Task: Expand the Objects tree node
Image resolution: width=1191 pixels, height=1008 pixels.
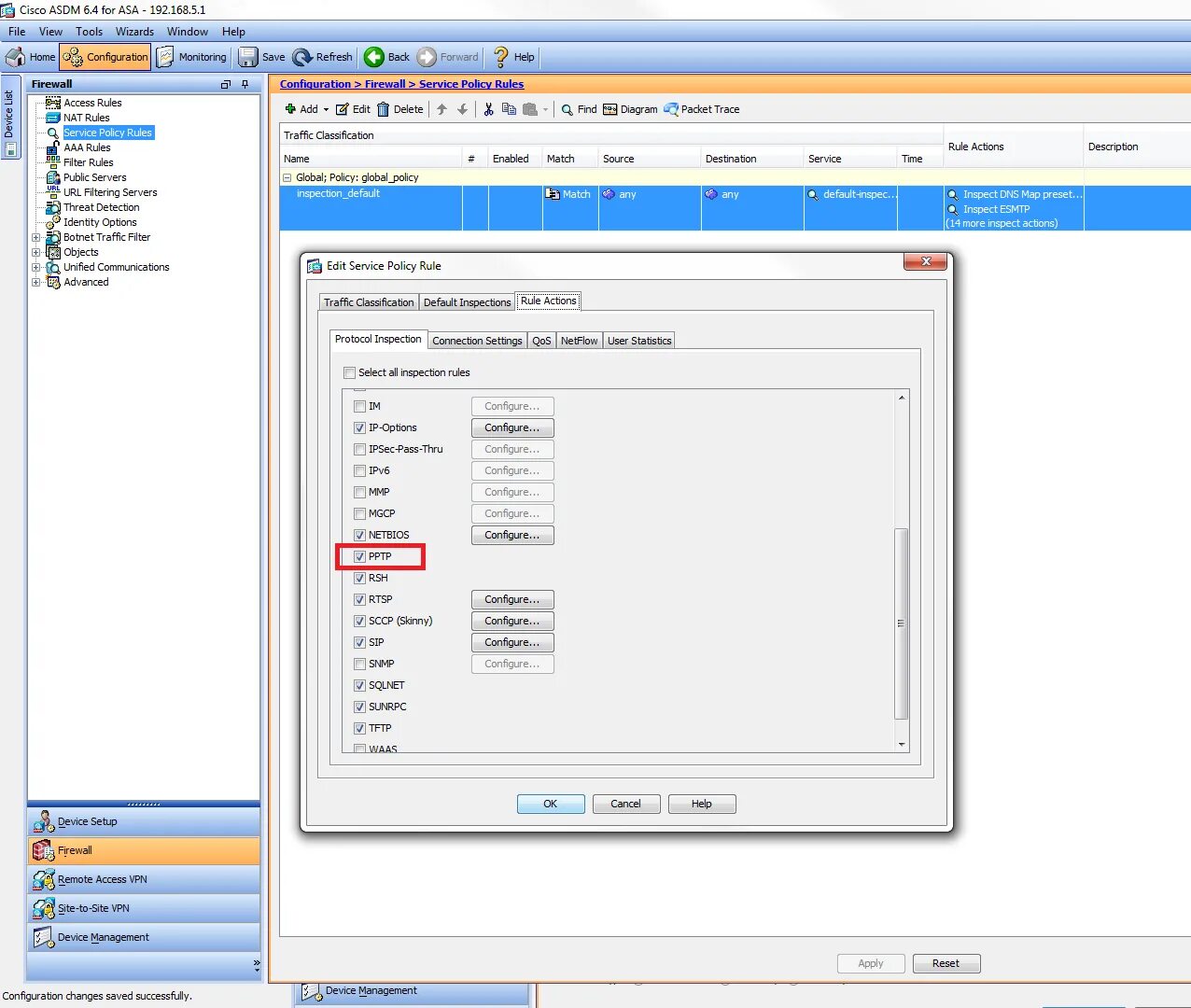Action: pos(36,252)
